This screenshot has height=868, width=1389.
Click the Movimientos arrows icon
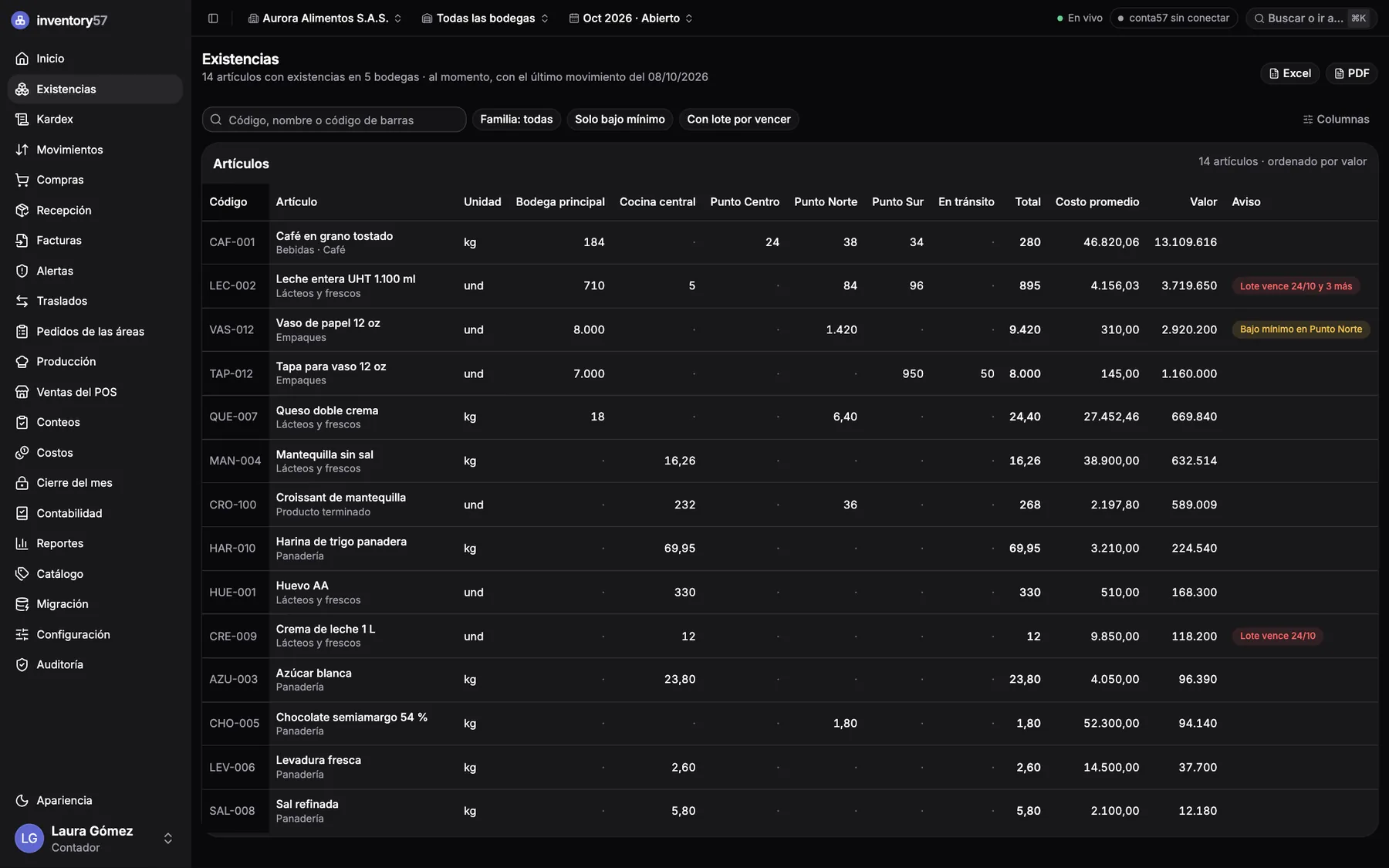22,150
